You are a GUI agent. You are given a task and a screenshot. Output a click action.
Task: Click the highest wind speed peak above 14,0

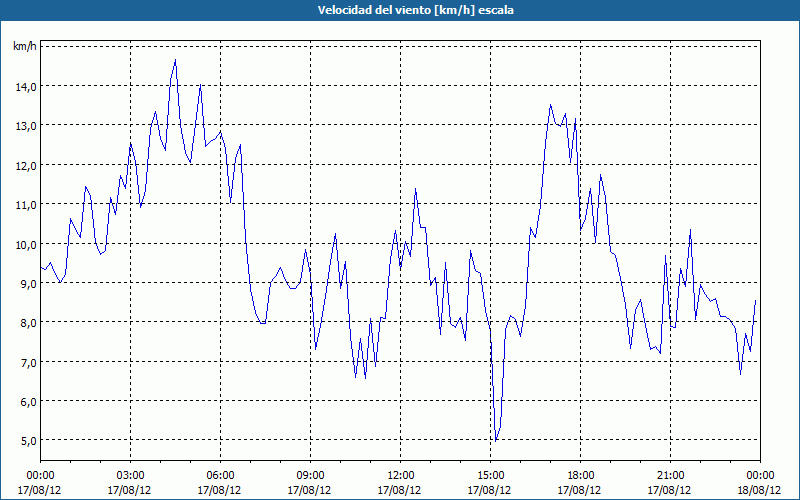[176, 60]
